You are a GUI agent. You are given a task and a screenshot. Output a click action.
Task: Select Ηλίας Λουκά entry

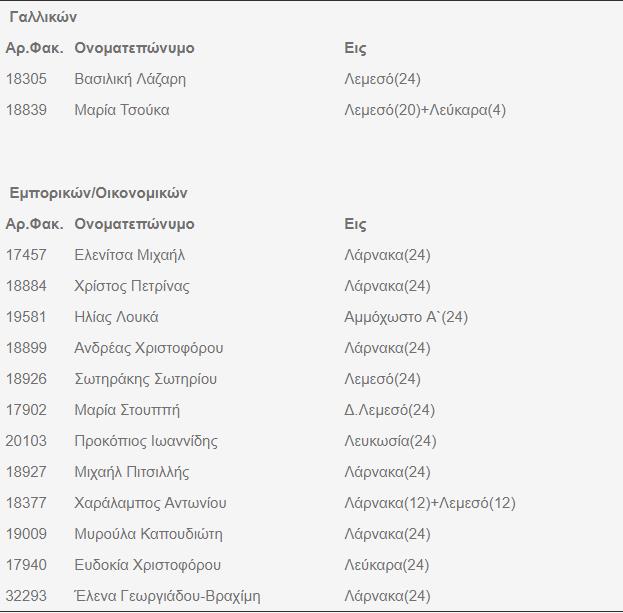pyautogui.click(x=116, y=317)
